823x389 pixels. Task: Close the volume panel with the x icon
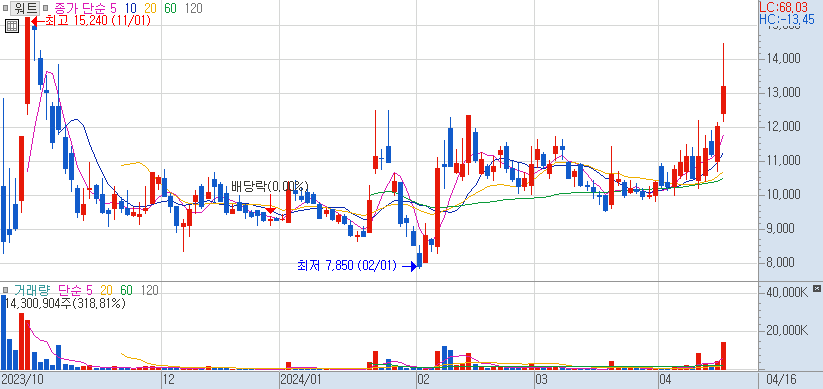coord(816,288)
